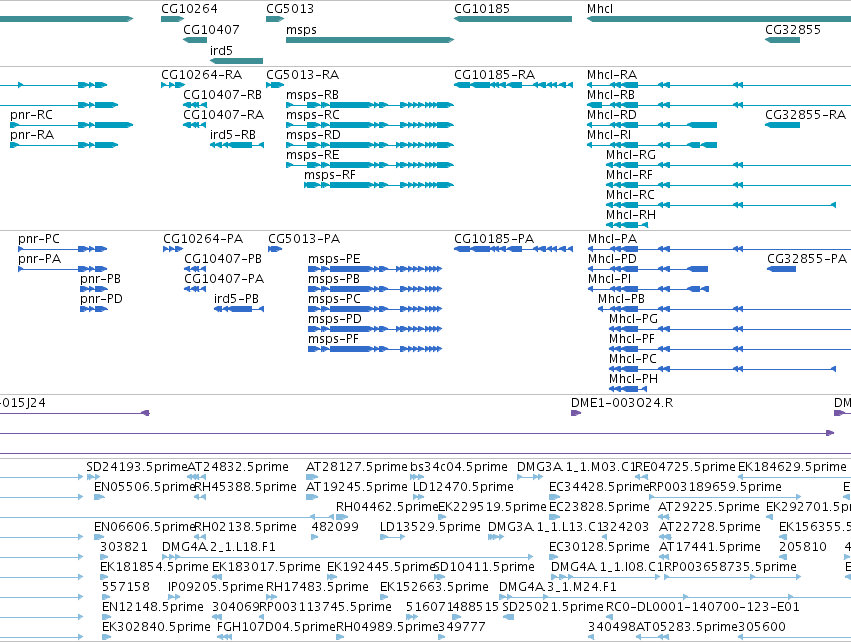Click transcript label Mhcl-RG
This screenshot has width=851, height=642.
coord(631,155)
